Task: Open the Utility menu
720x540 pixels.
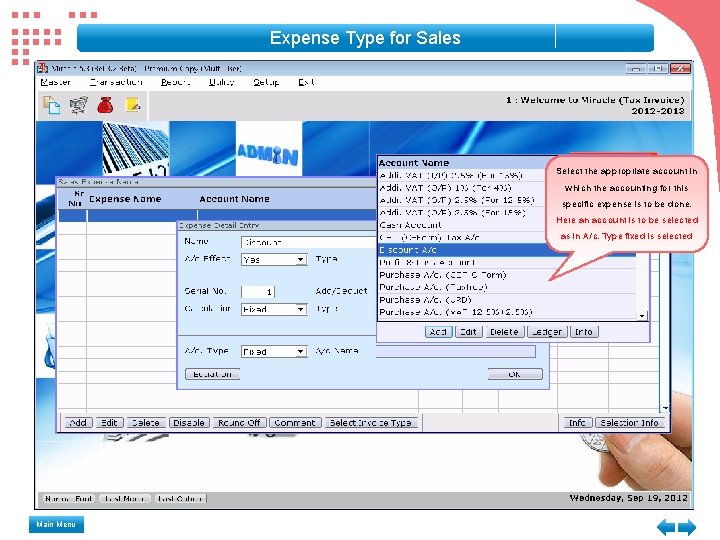Action: pyautogui.click(x=221, y=82)
